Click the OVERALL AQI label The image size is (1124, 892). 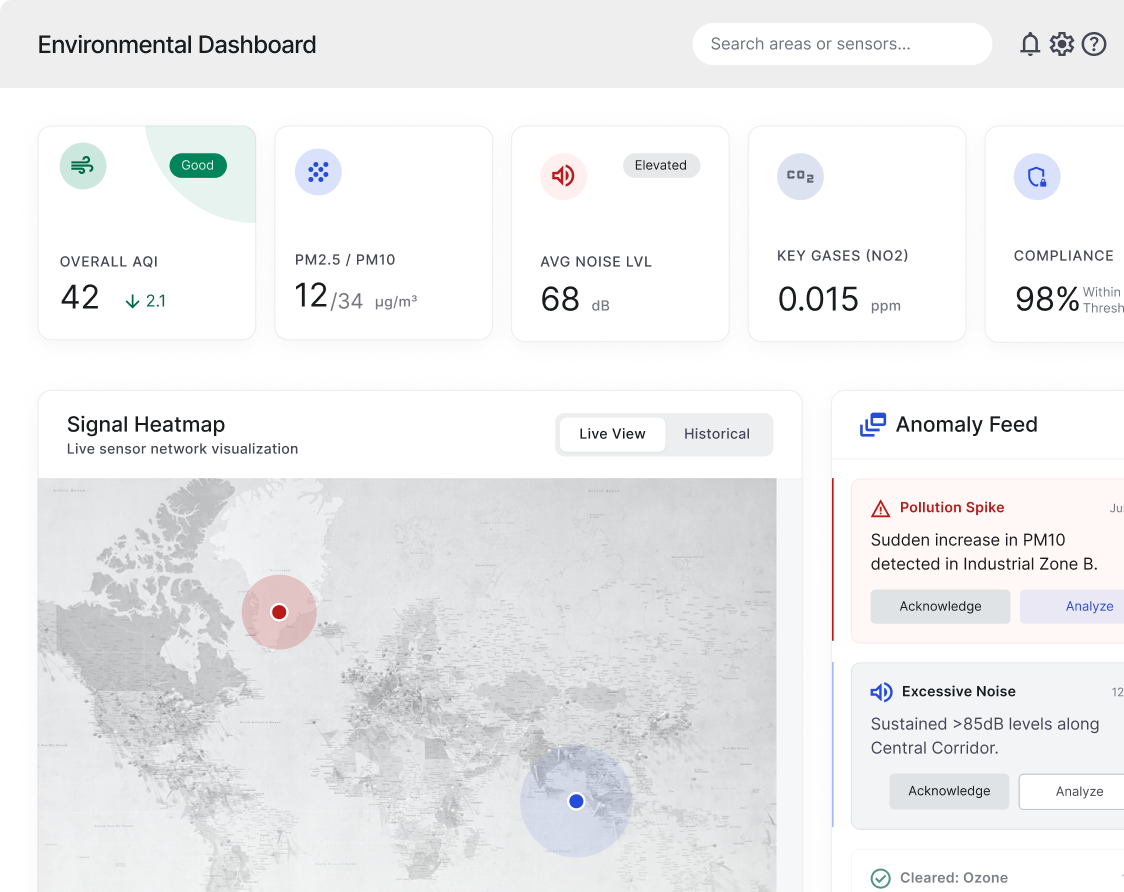(109, 262)
